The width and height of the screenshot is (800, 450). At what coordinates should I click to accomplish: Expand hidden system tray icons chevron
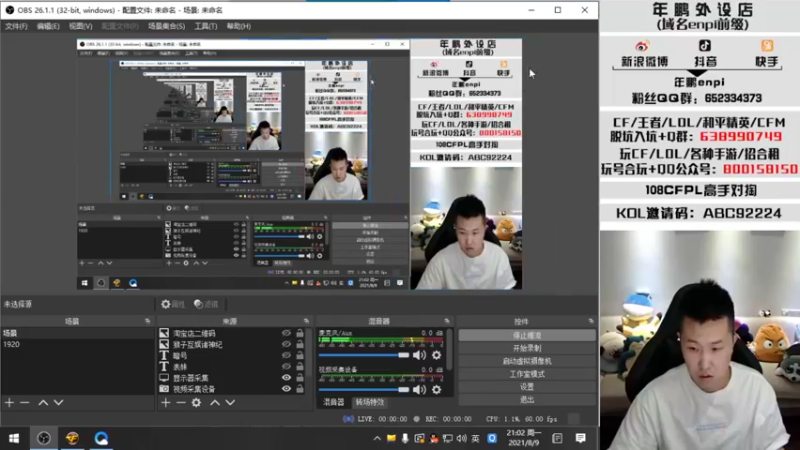377,438
